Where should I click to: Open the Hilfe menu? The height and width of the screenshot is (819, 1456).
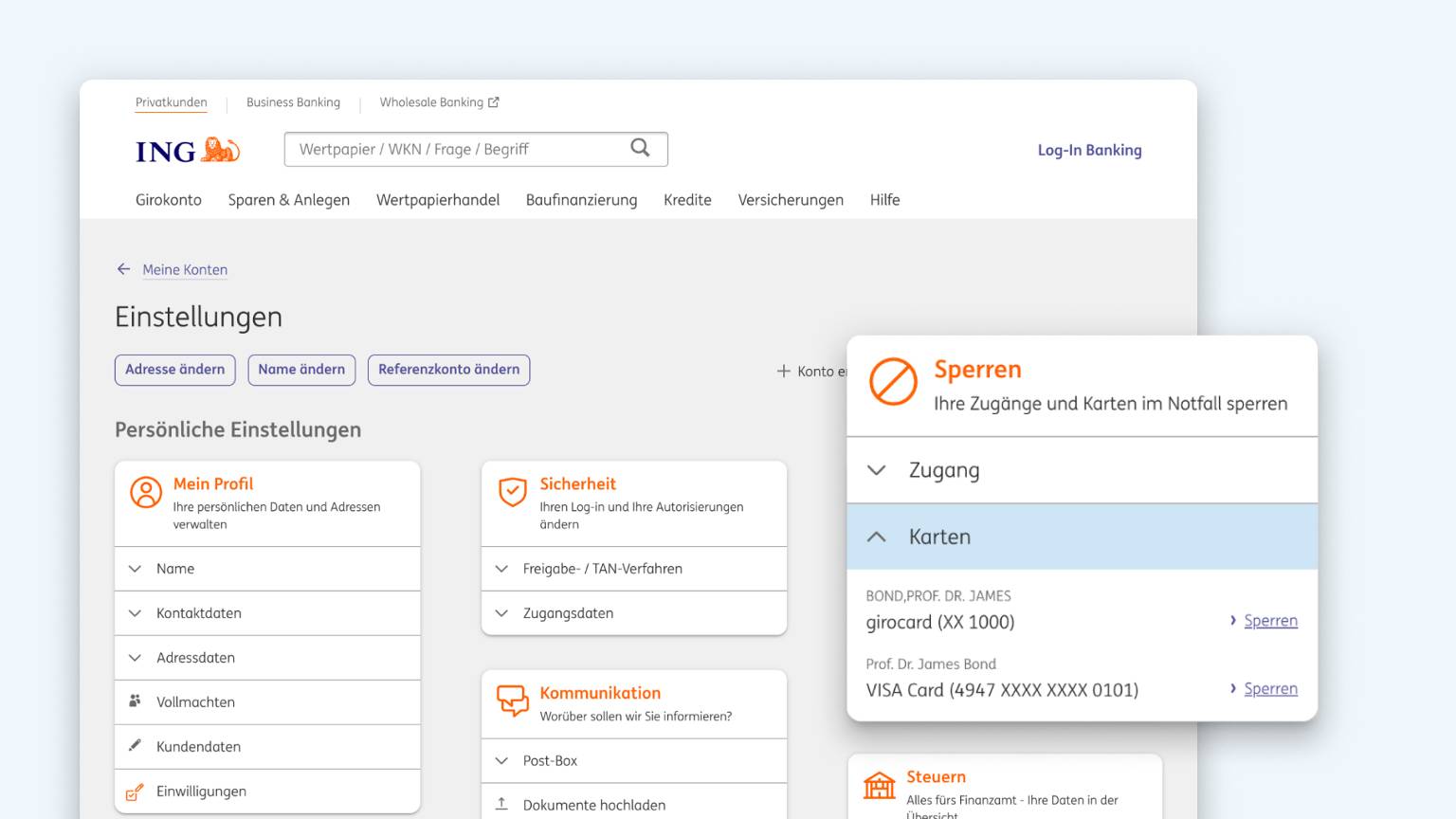click(885, 200)
